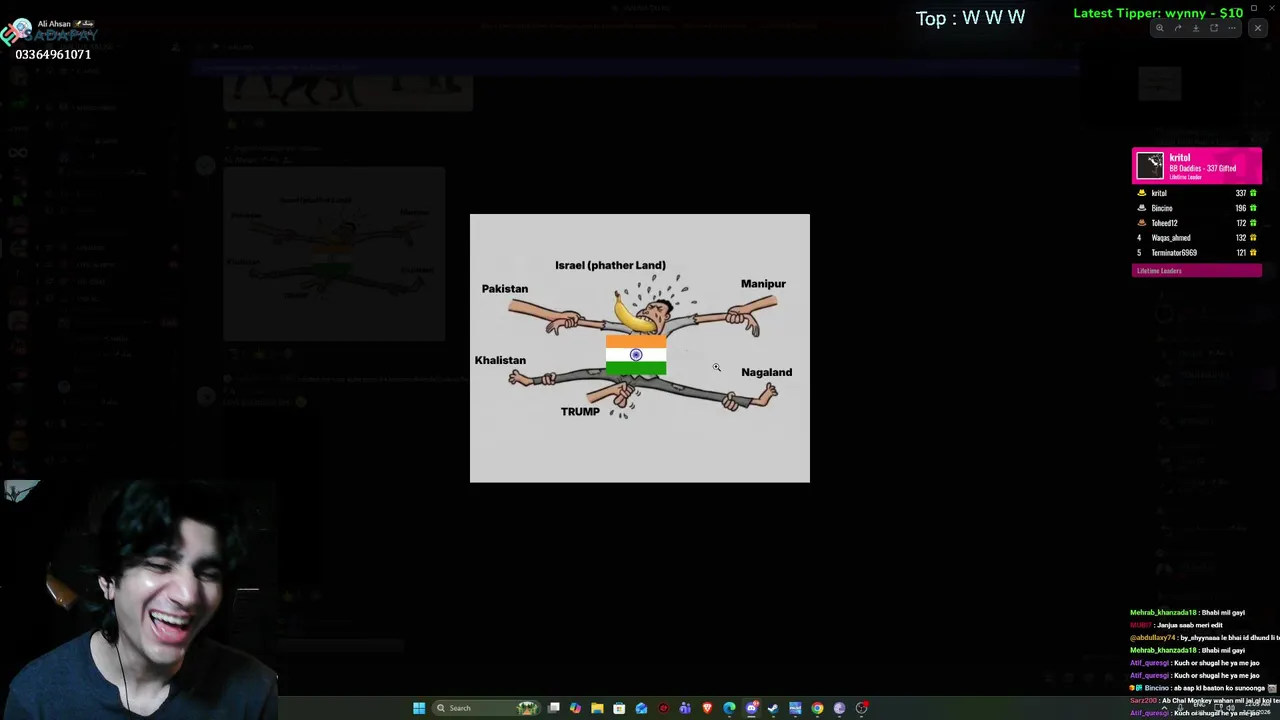Close the image viewer with the X button
The width and height of the screenshot is (1280, 720).
(1258, 28)
